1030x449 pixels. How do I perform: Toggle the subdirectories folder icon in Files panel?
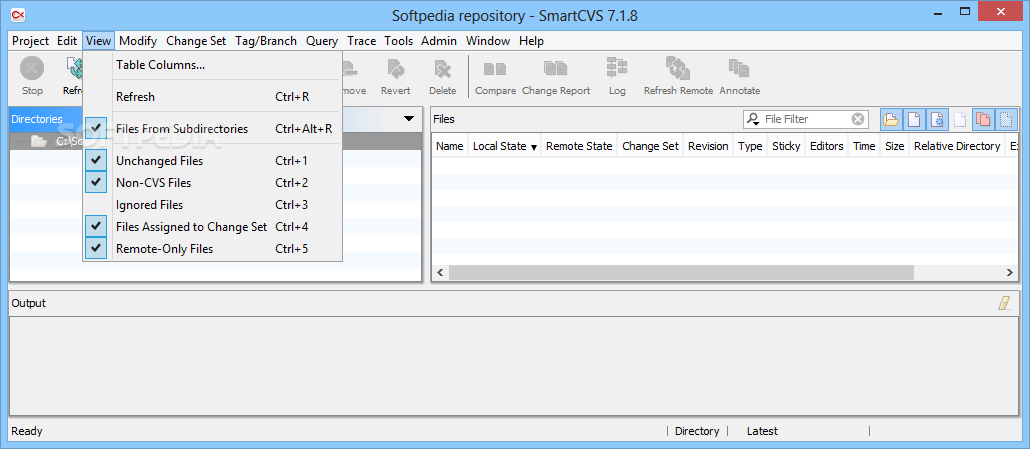click(x=891, y=119)
